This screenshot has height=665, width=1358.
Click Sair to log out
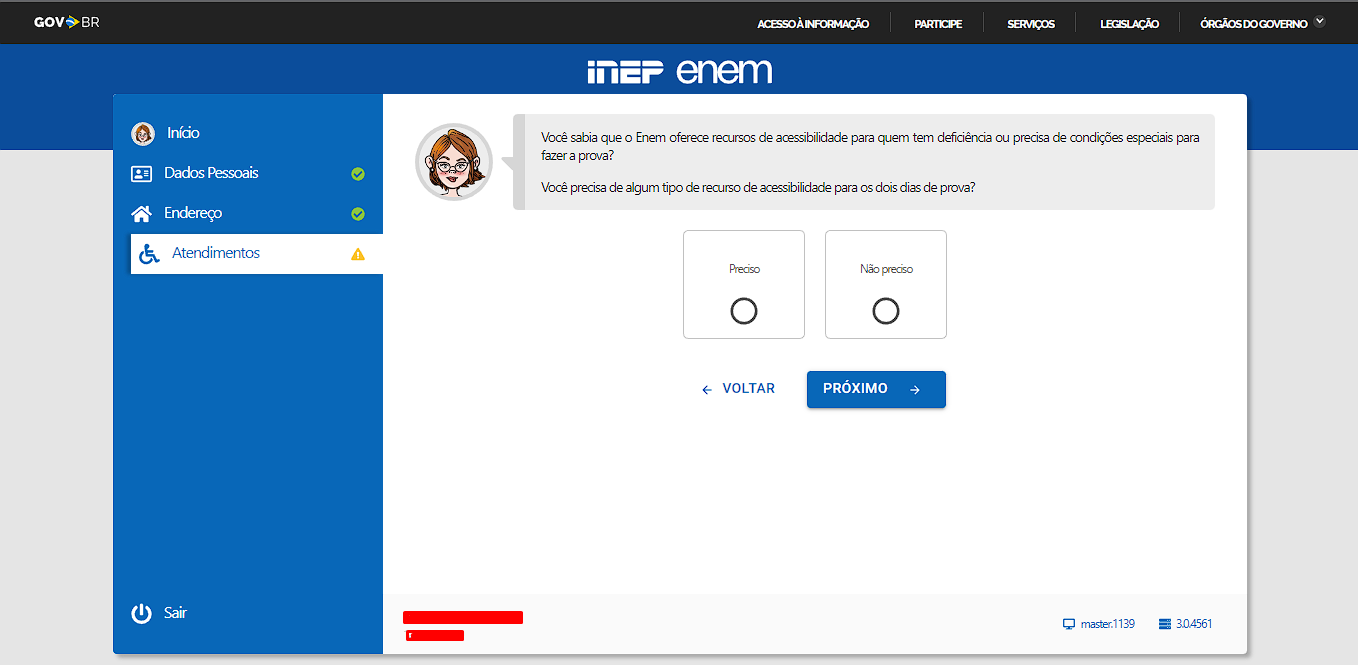click(175, 613)
